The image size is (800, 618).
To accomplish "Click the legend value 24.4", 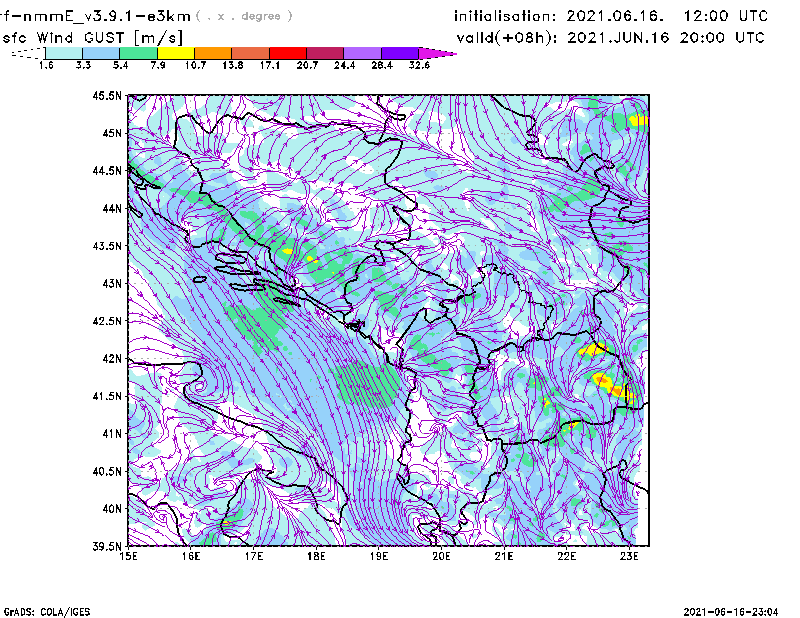I will (344, 65).
